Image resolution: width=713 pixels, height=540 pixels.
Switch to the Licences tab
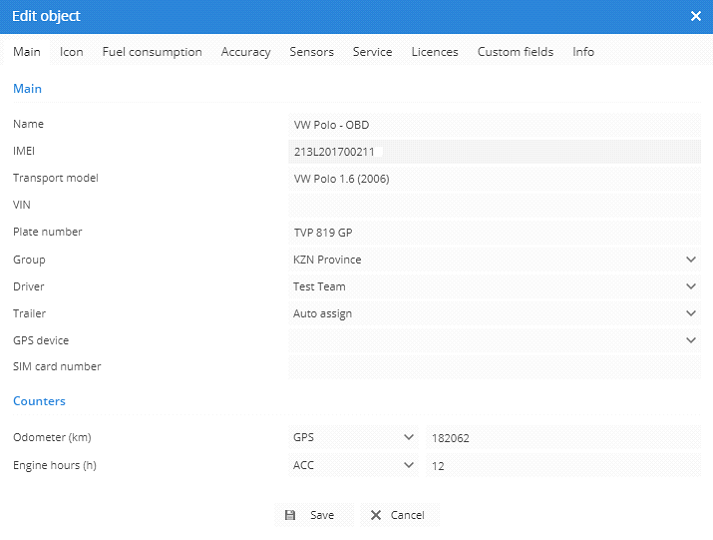coord(435,52)
